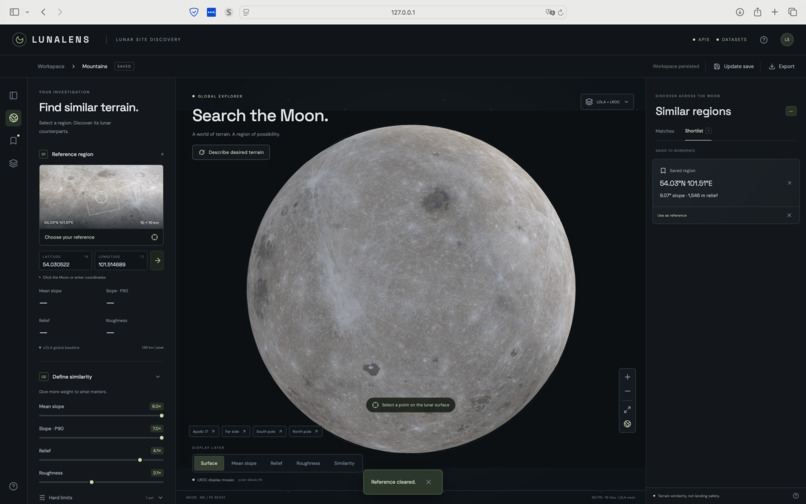Image resolution: width=806 pixels, height=504 pixels.
Task: Click the help question-mark icon in top header
Action: (763, 40)
